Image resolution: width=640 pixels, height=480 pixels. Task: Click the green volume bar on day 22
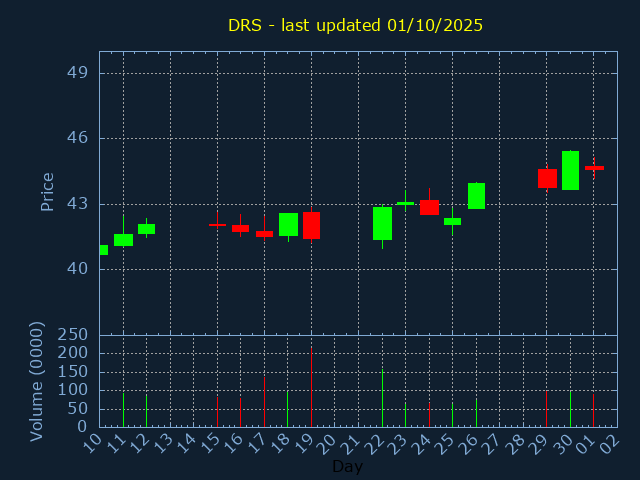(x=382, y=399)
